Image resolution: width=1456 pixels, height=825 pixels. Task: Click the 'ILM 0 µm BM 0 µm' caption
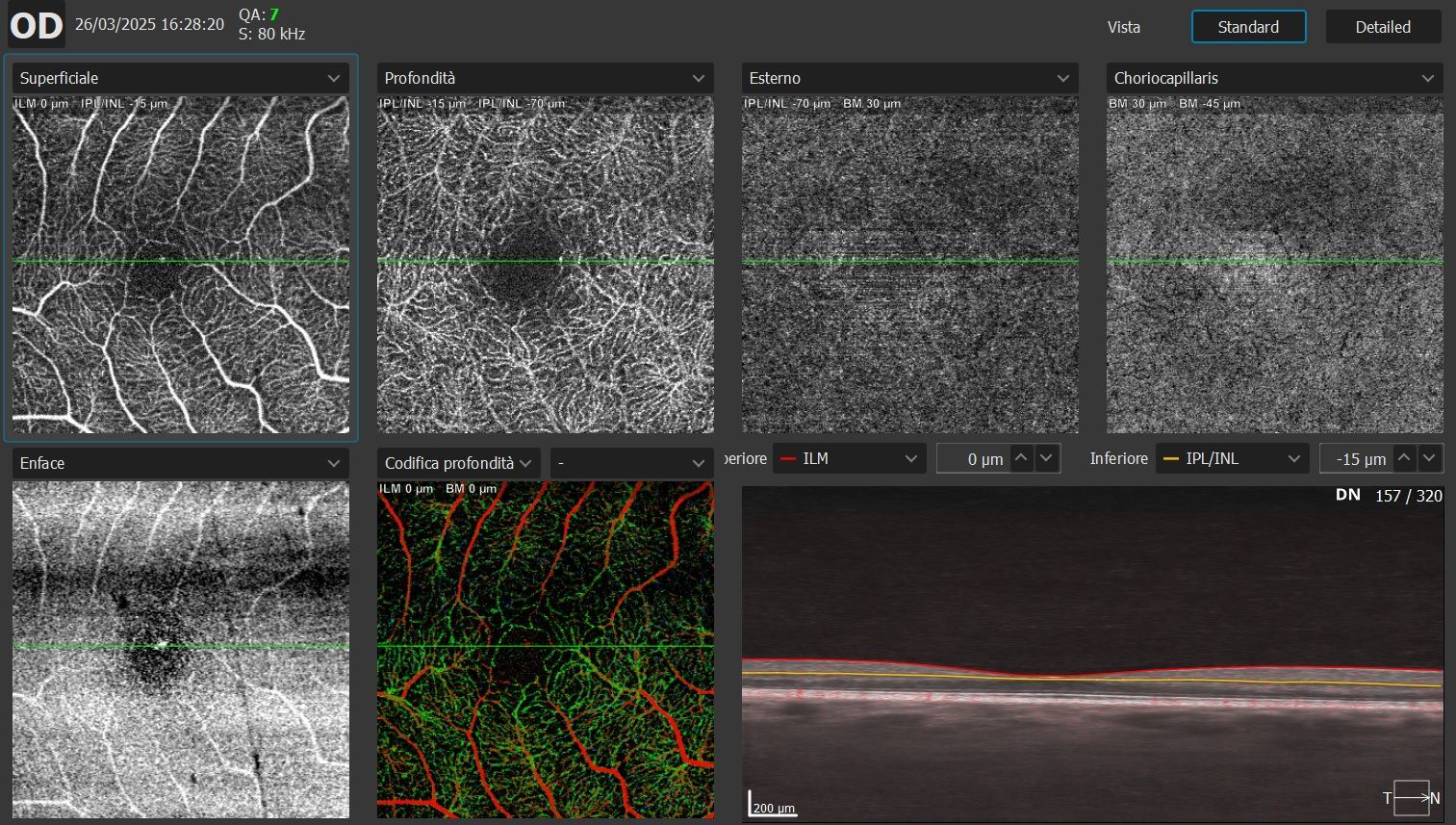click(438, 488)
